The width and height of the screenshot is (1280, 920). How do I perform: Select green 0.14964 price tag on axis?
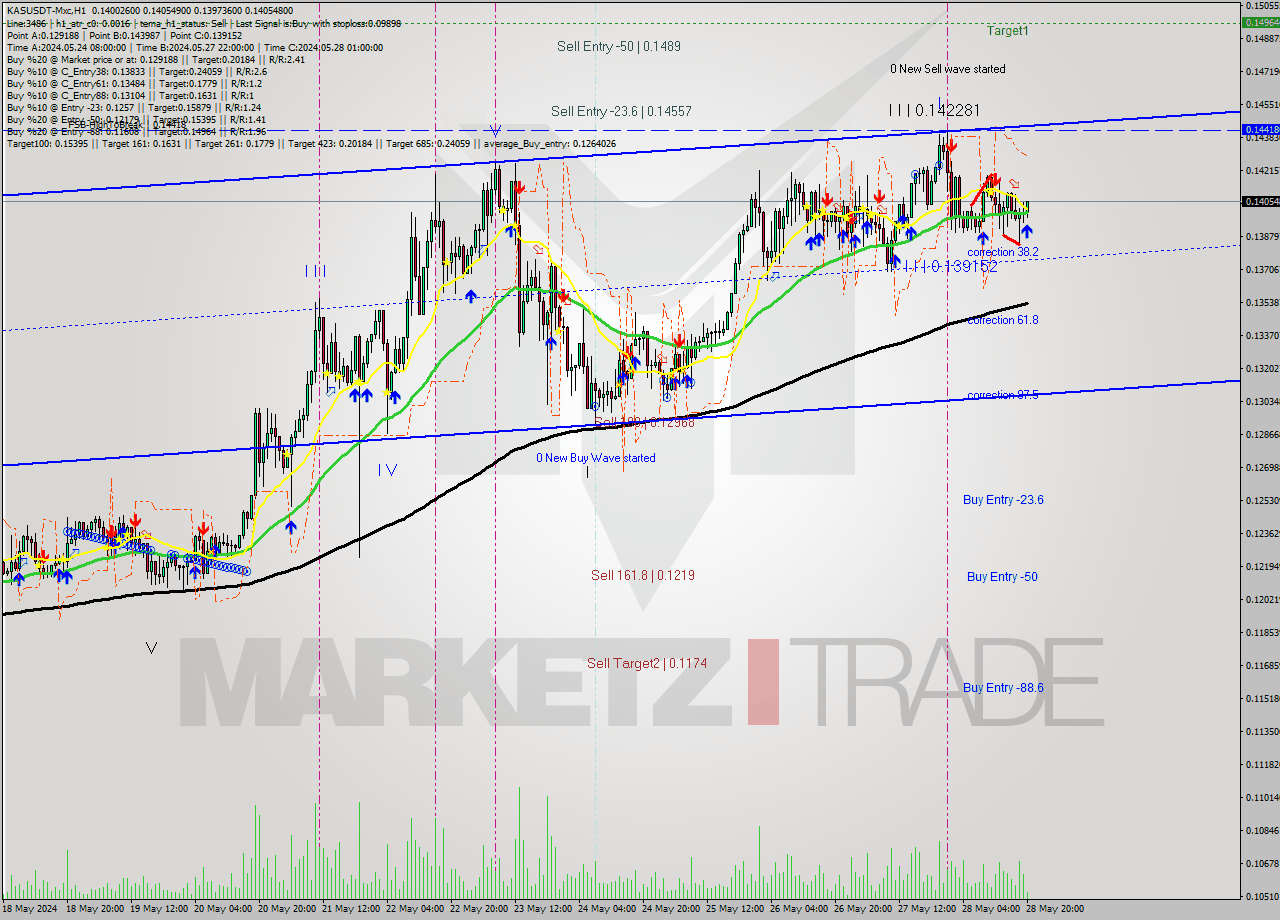(1260, 22)
